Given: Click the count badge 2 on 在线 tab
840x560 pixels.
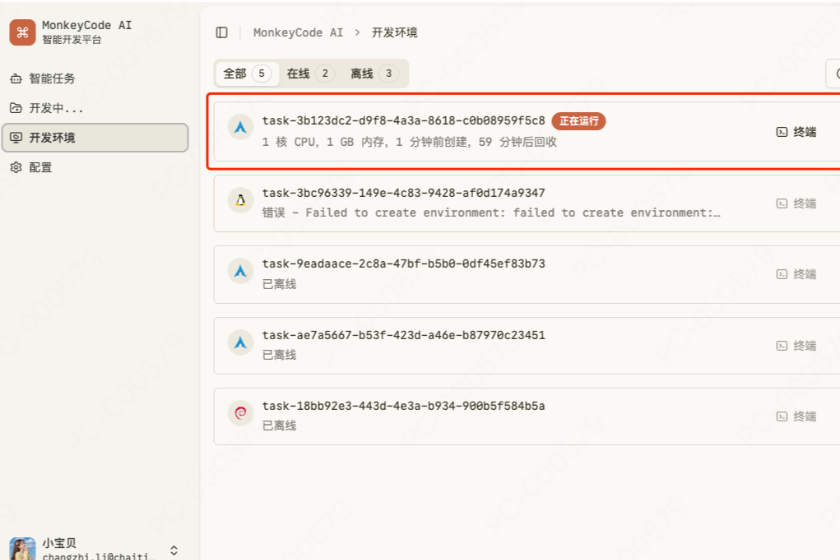Looking at the screenshot, I should click(x=325, y=73).
